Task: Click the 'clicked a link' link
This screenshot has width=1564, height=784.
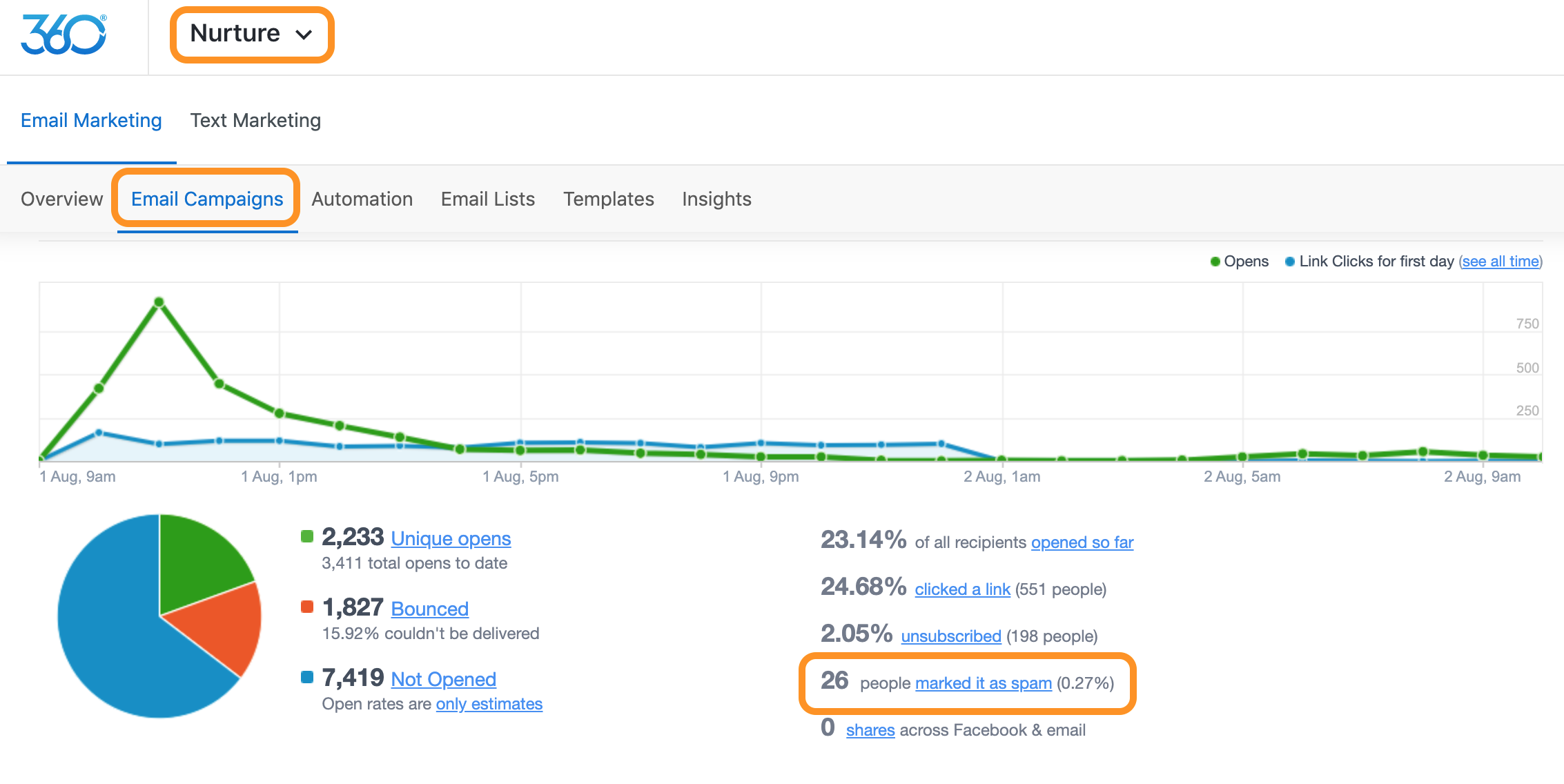Action: (x=962, y=589)
